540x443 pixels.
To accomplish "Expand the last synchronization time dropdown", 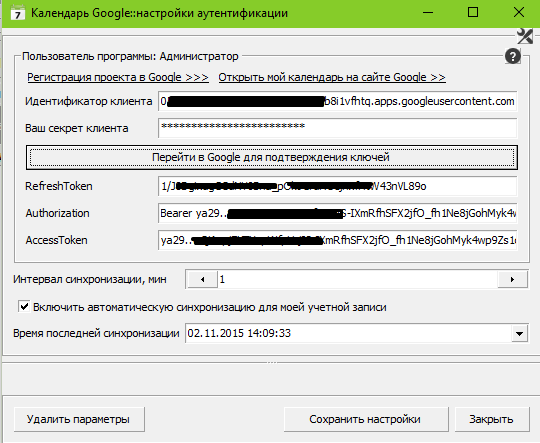I will tap(519, 333).
